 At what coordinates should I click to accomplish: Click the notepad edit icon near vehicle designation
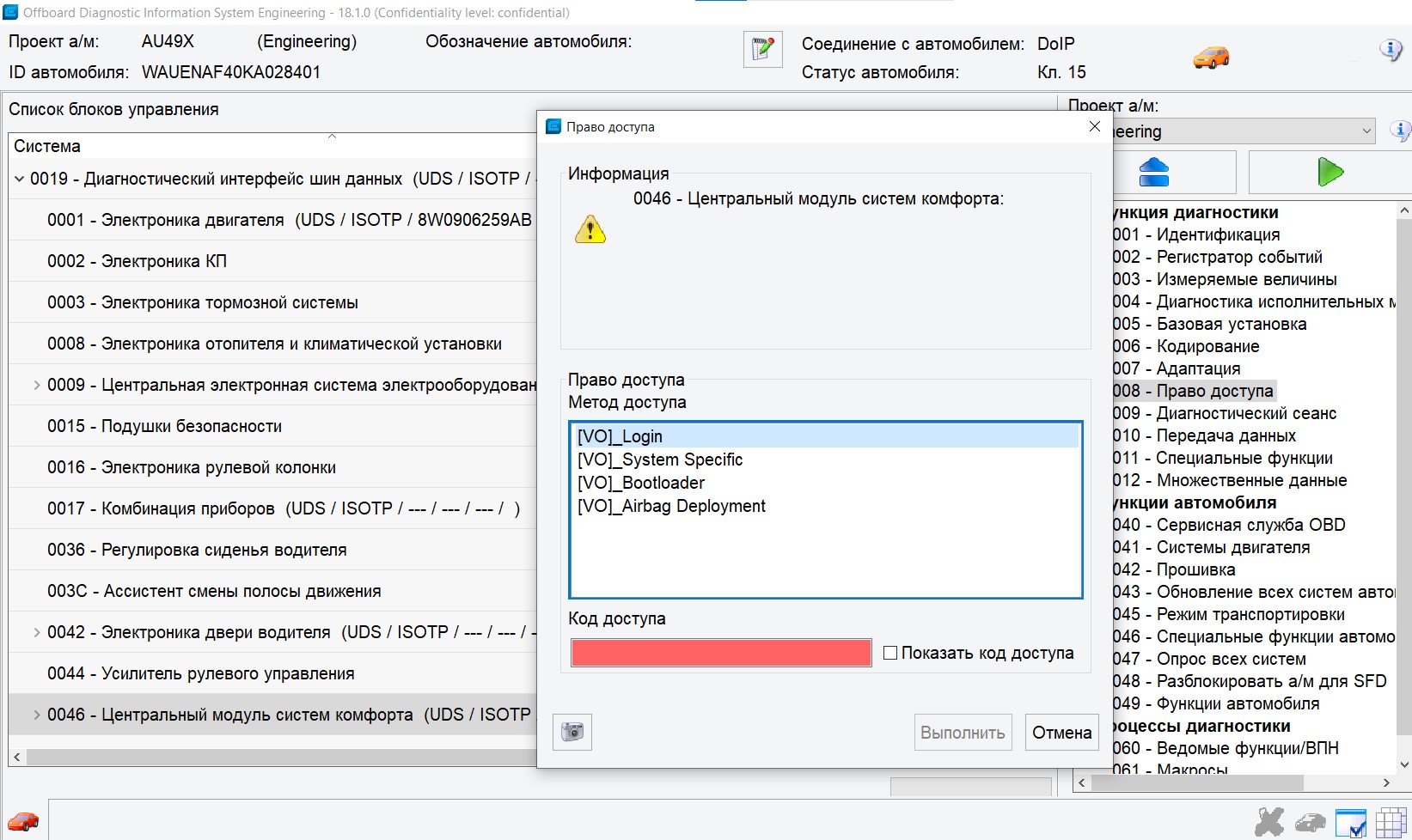(x=762, y=49)
